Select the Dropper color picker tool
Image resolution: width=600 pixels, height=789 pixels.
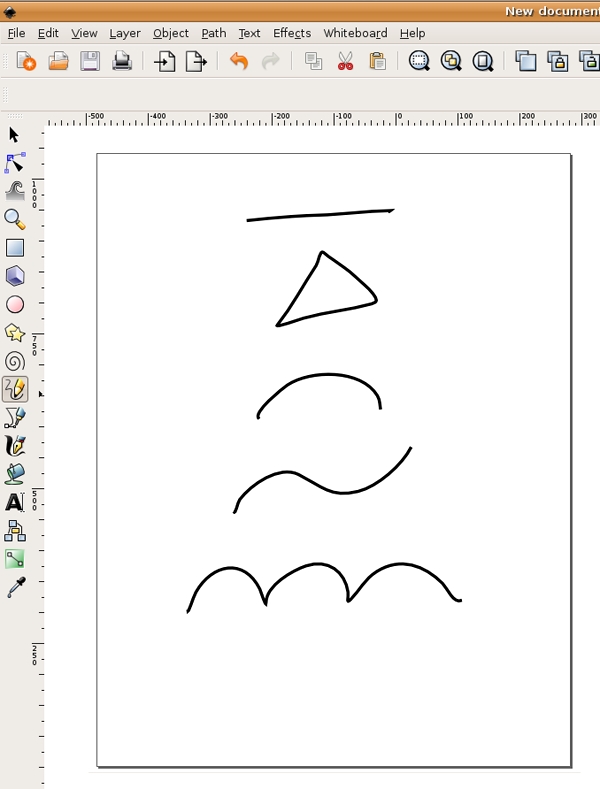[14, 588]
